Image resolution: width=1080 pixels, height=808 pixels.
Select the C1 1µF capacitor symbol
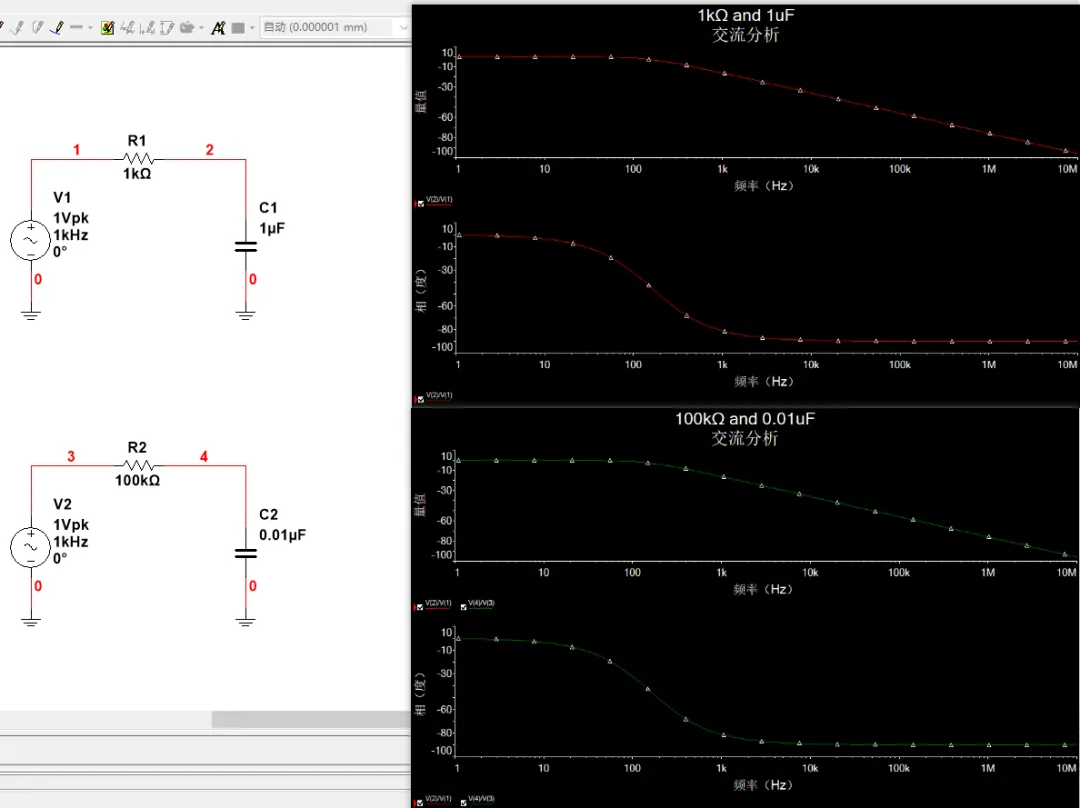[x=245, y=245]
